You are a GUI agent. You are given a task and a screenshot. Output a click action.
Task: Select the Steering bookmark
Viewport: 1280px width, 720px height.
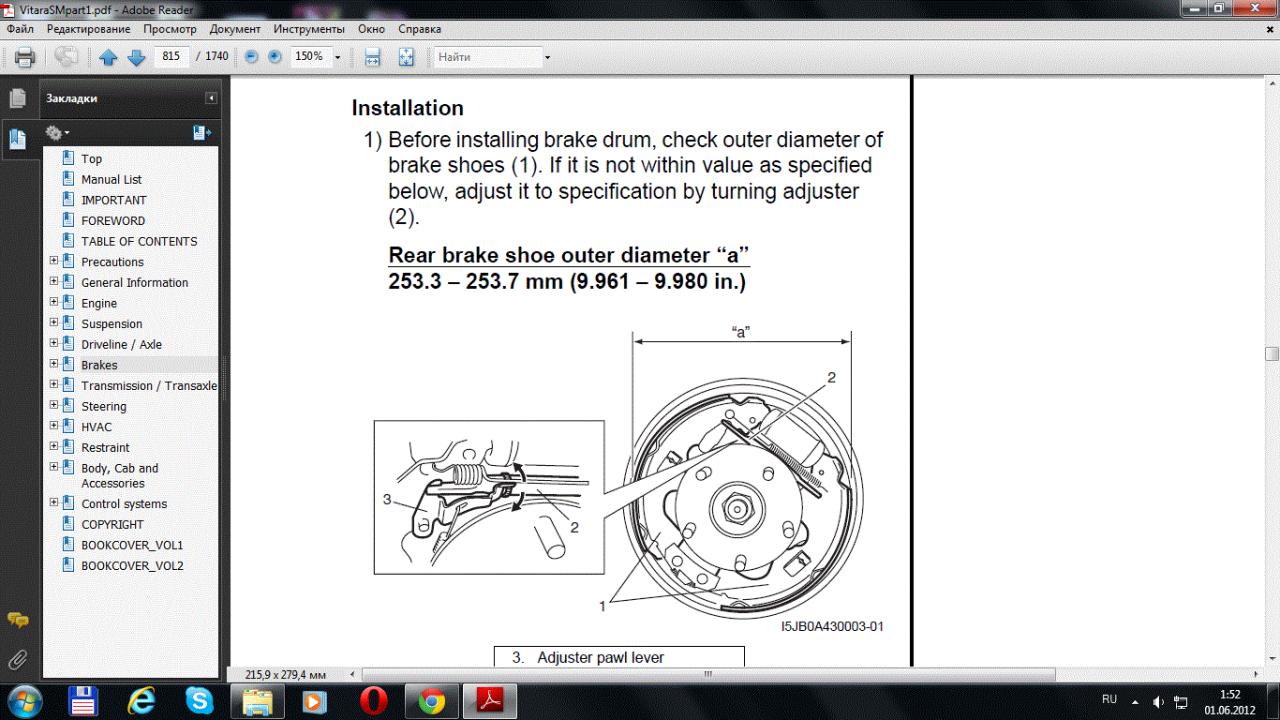point(104,406)
